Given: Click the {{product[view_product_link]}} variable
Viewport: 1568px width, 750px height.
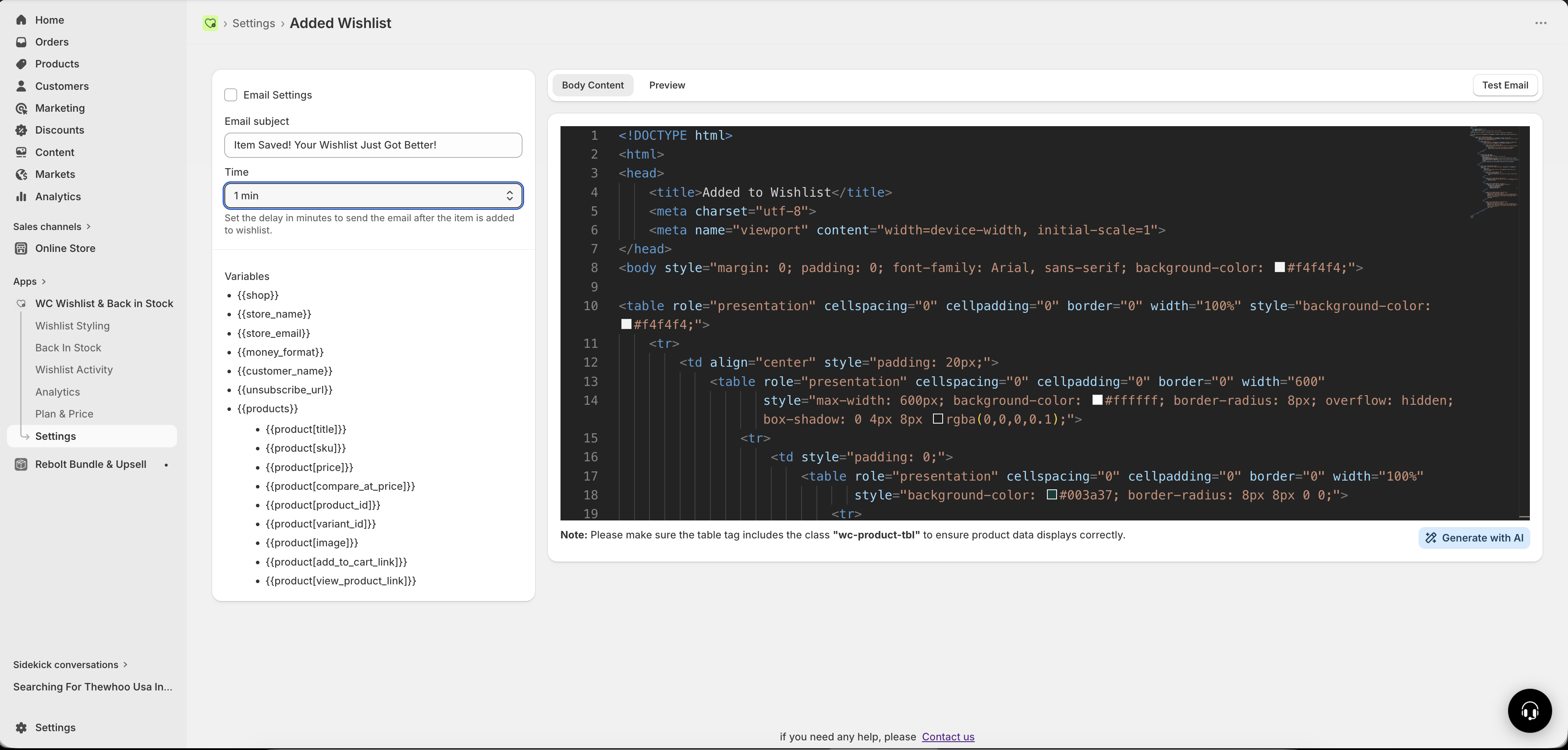Looking at the screenshot, I should coord(341,581).
